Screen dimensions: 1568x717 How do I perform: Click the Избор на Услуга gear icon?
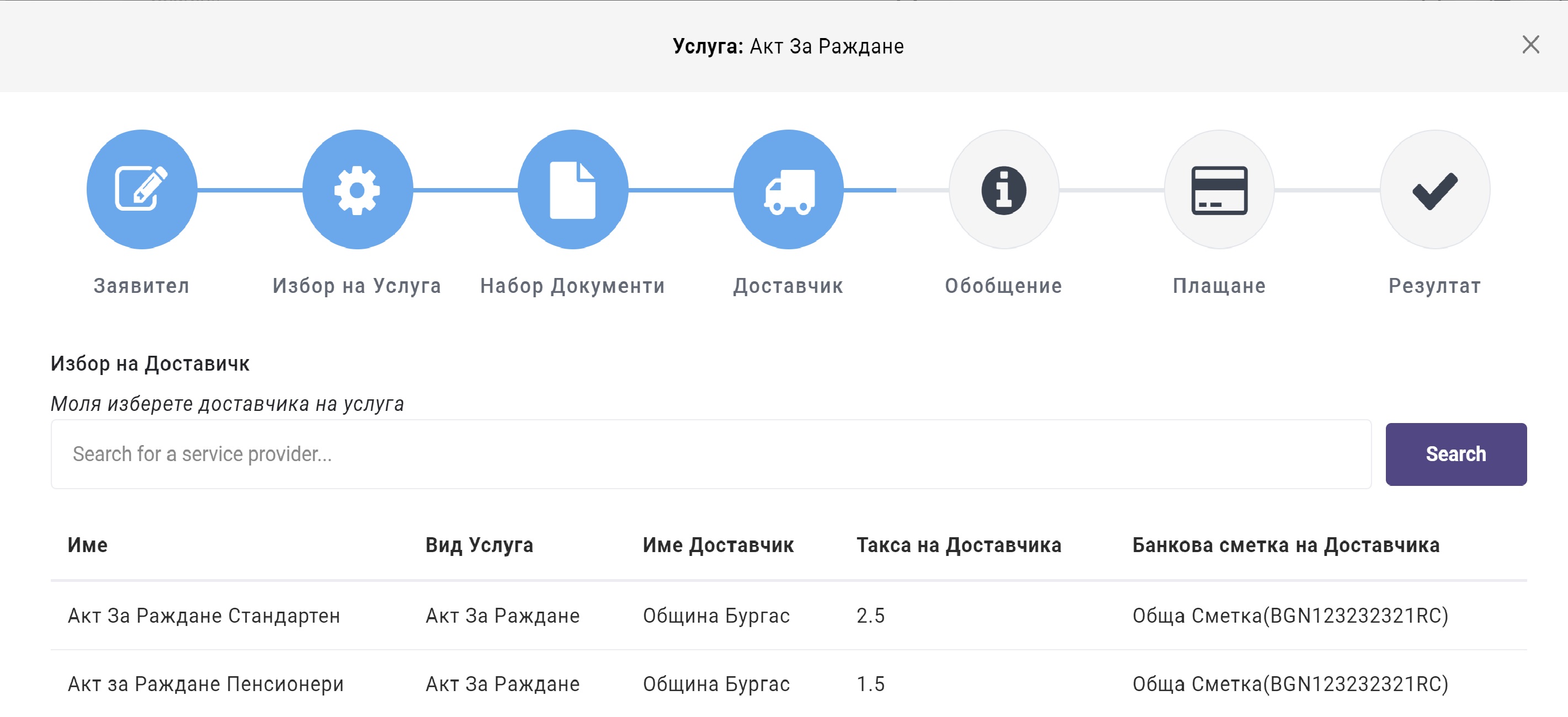click(x=357, y=189)
